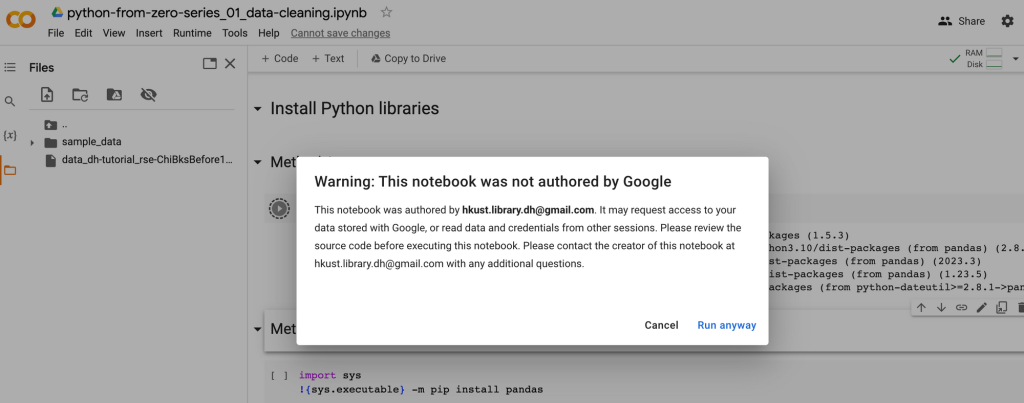Screen dimensions: 1024x403
Task: Star the notebook title
Action: tap(387, 12)
